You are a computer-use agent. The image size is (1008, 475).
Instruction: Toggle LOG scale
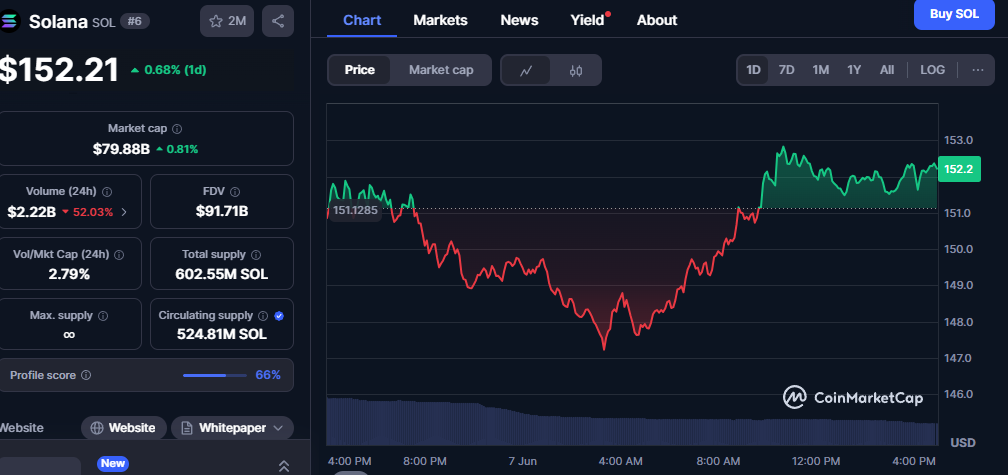(932, 69)
